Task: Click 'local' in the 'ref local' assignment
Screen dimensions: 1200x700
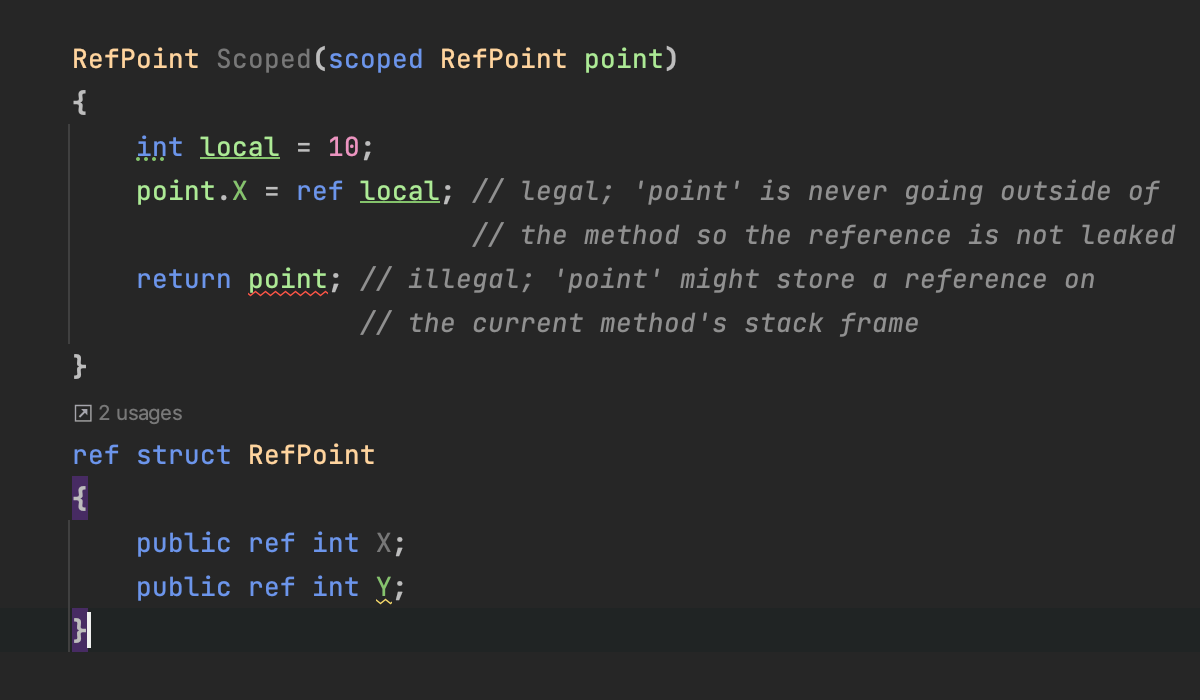Action: coord(399,191)
